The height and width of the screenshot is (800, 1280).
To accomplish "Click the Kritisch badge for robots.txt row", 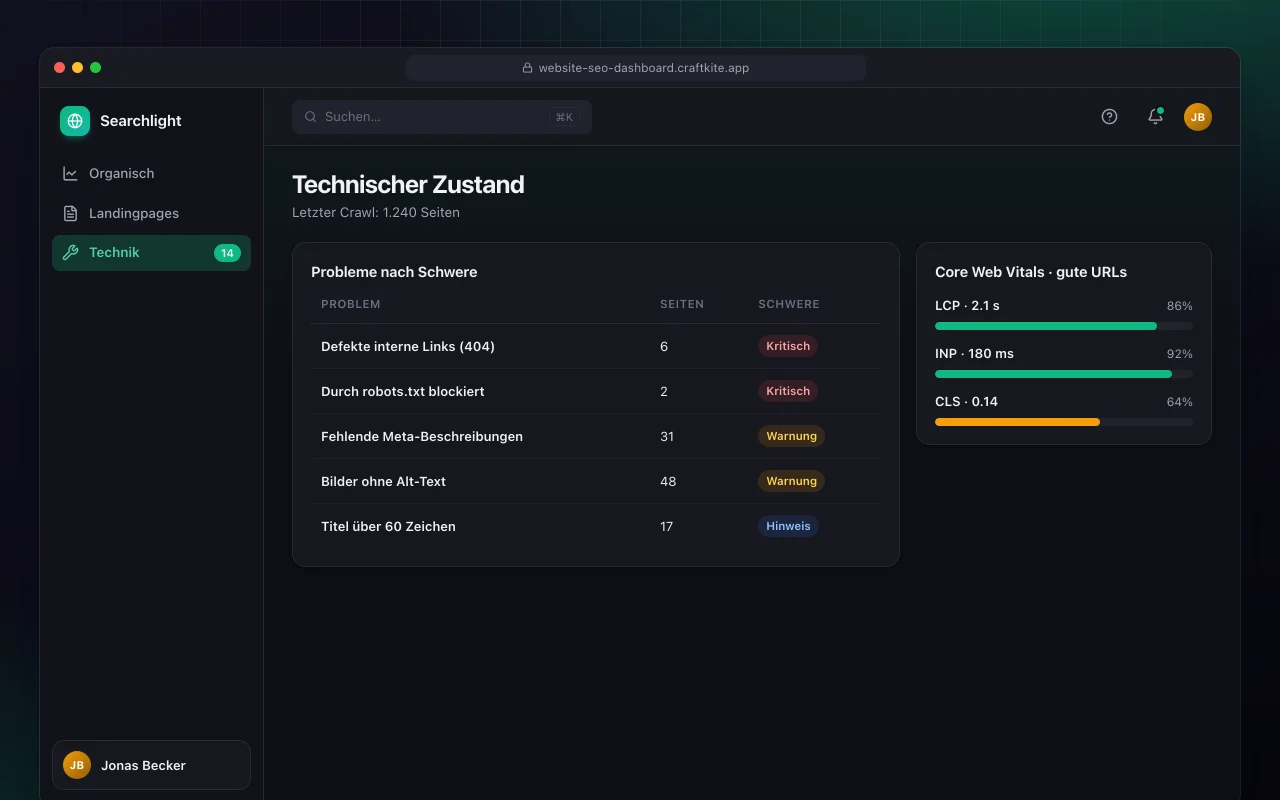I will pyautogui.click(x=788, y=391).
